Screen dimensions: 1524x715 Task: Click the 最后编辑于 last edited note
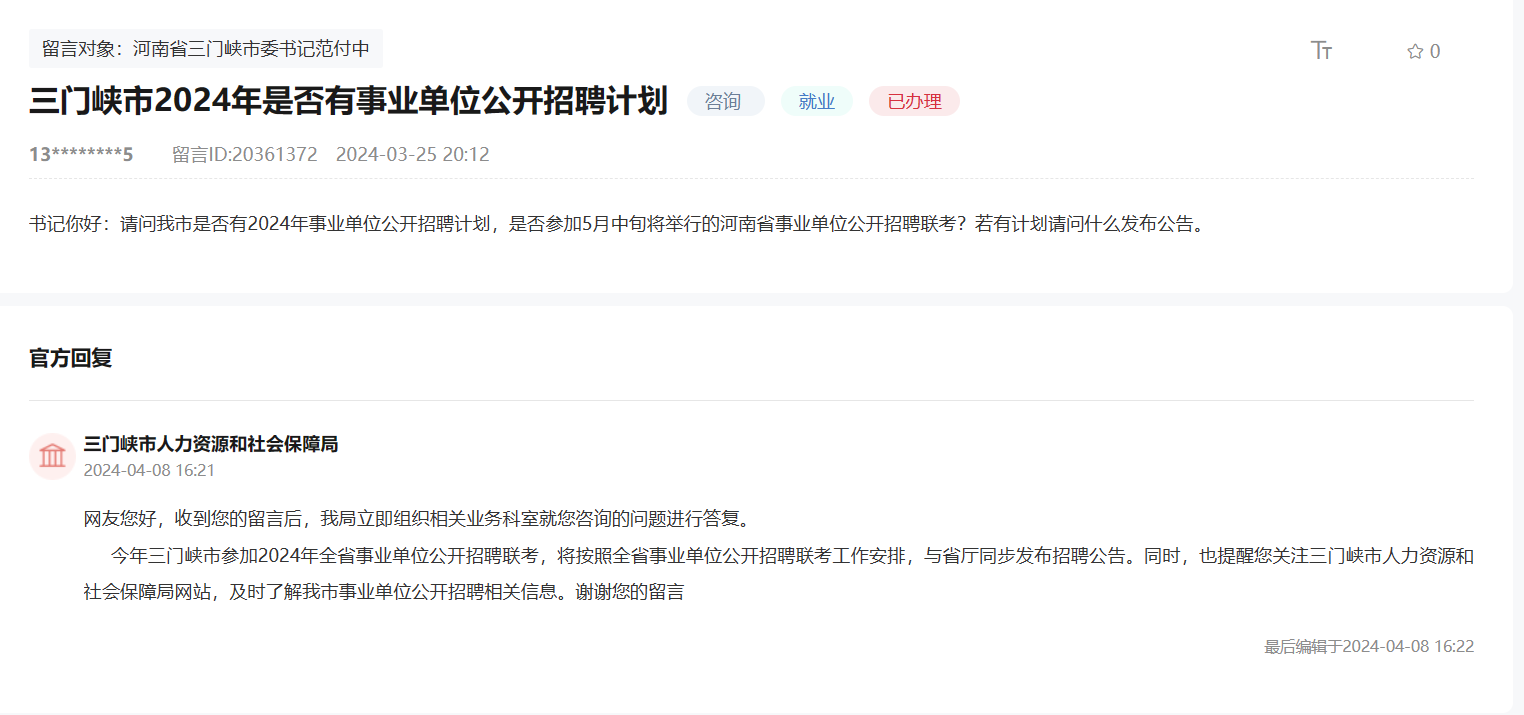(1368, 647)
